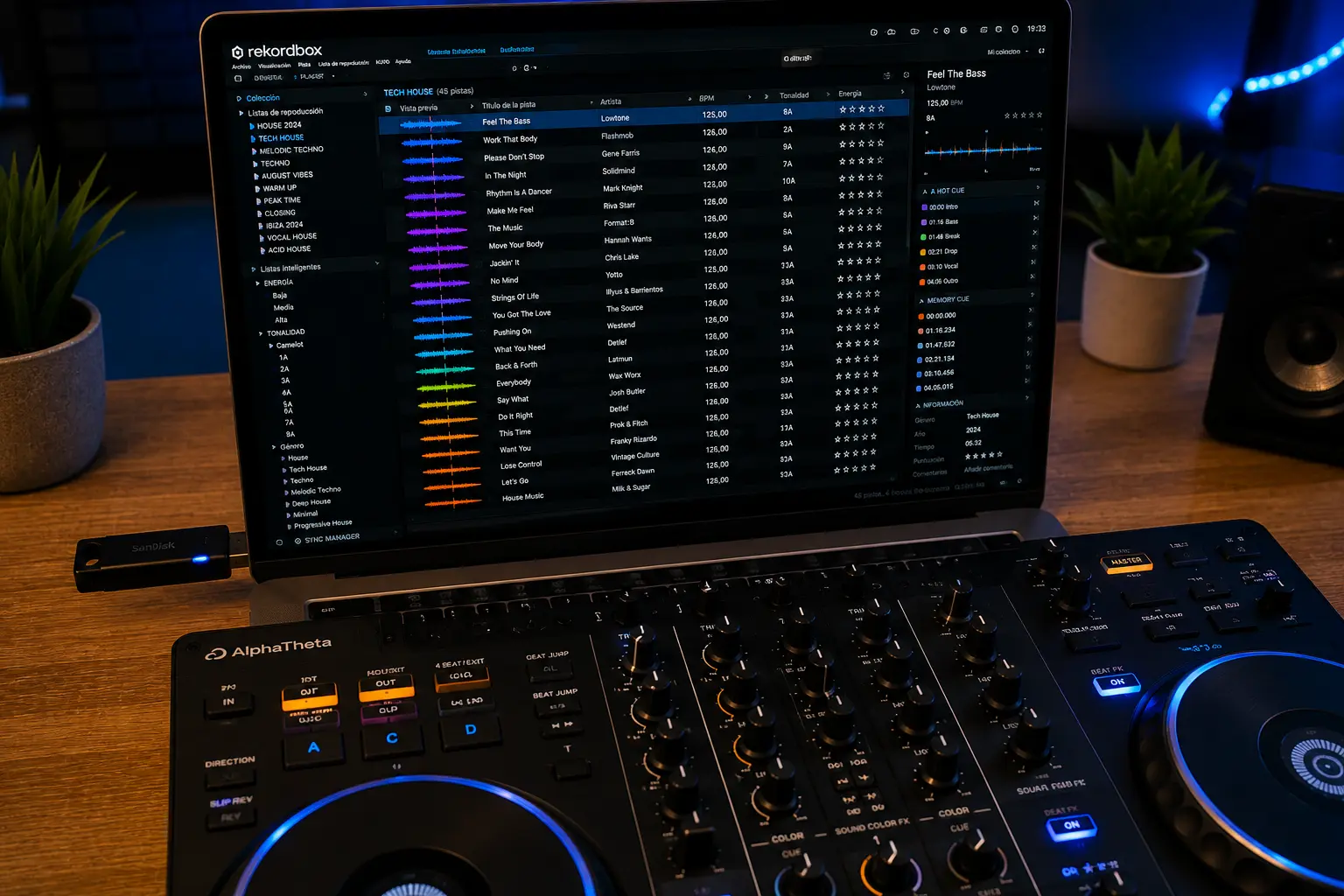This screenshot has width=1344, height=896.
Task: Open the Pista menu
Action: [x=304, y=65]
